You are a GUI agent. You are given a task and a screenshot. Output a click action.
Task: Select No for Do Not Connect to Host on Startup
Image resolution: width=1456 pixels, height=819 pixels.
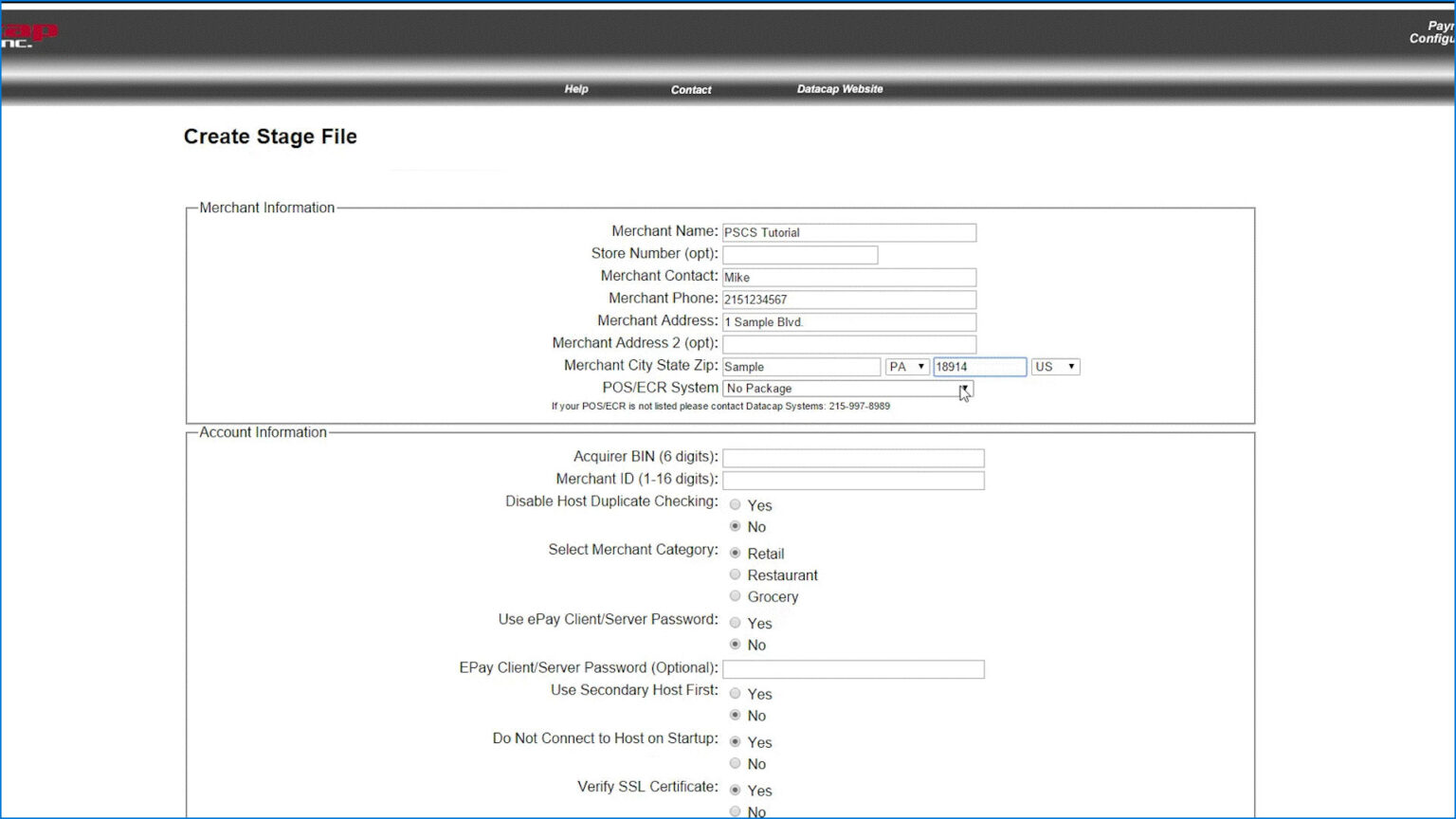pos(736,763)
